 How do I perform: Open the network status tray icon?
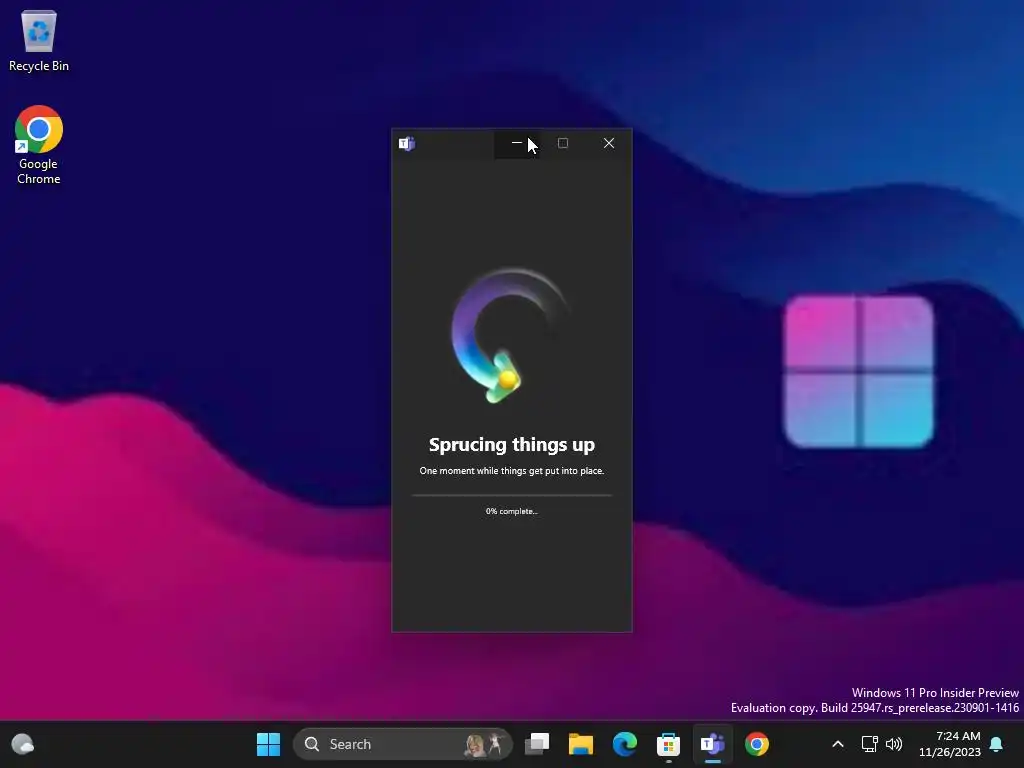pyautogui.click(x=870, y=744)
